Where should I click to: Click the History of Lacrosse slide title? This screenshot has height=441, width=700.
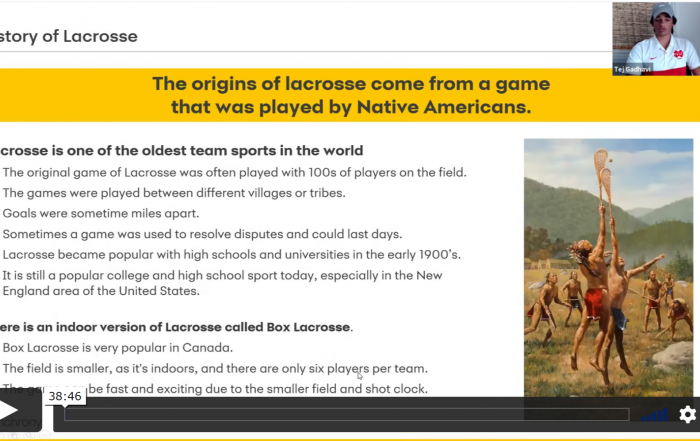tap(68, 37)
